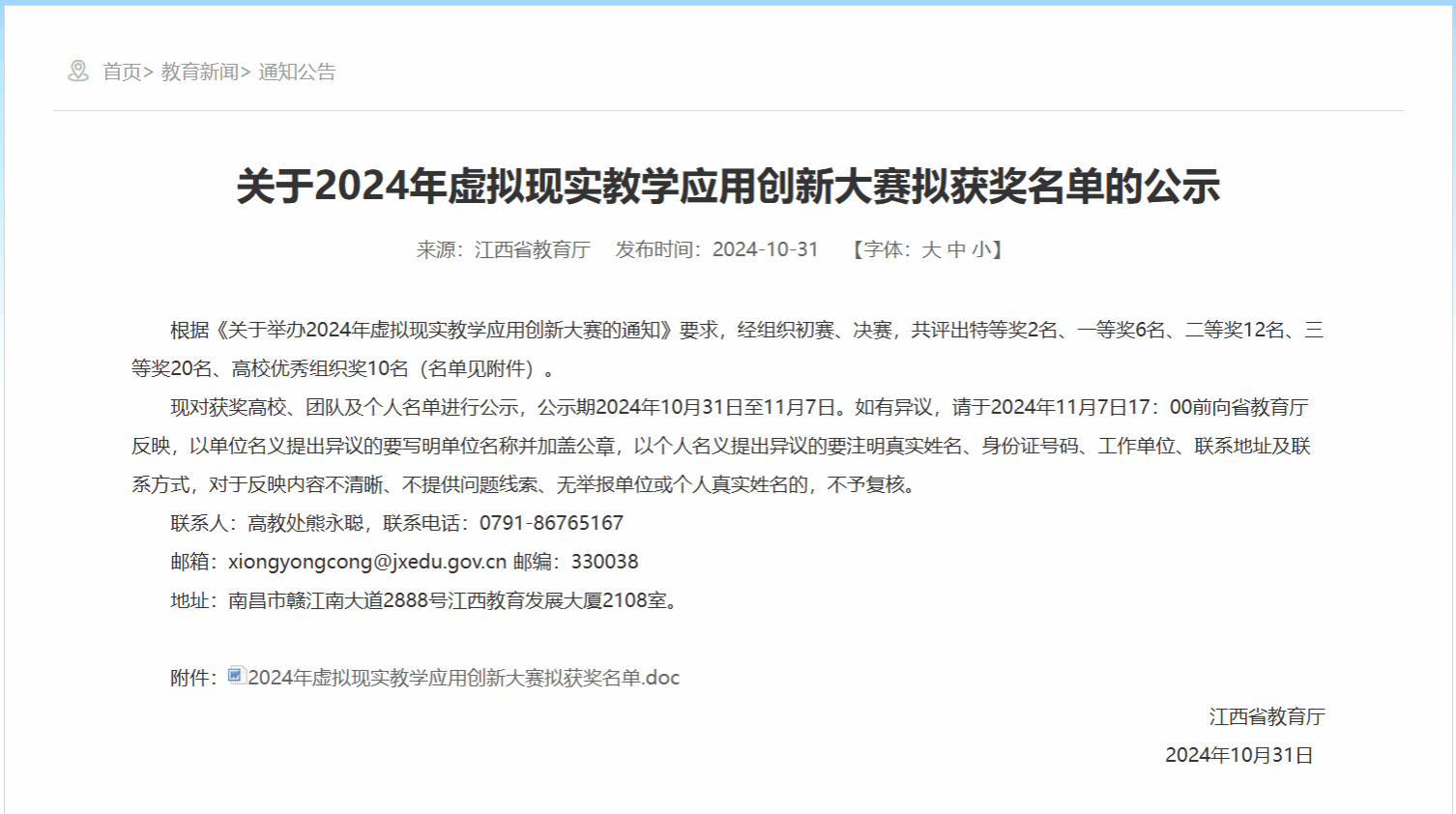Navigate to 通知公告 breadcrumb section
This screenshot has height=814, width=1456.
pos(297,72)
